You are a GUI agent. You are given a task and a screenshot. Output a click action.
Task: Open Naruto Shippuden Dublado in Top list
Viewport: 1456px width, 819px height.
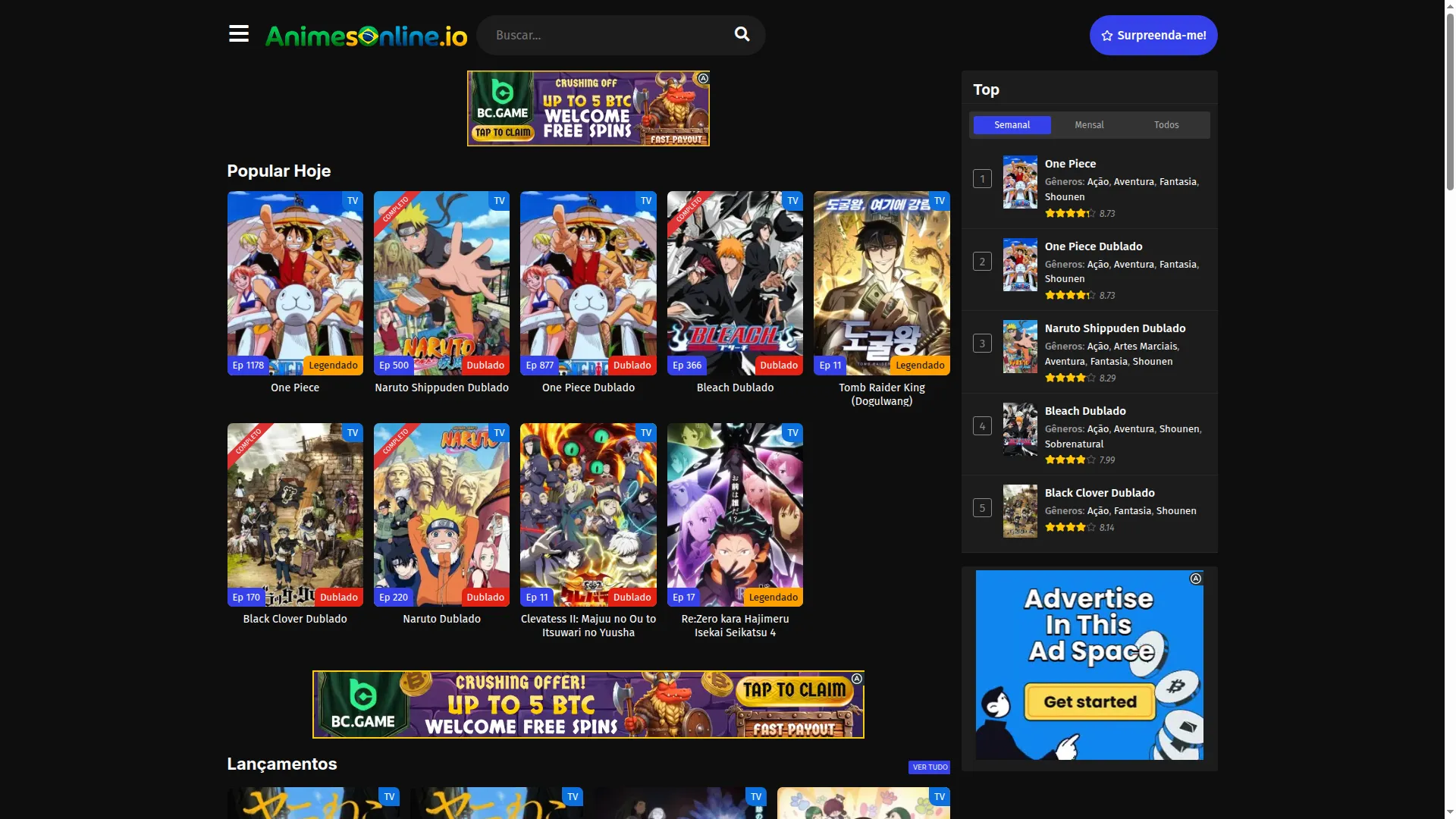[x=1115, y=328]
